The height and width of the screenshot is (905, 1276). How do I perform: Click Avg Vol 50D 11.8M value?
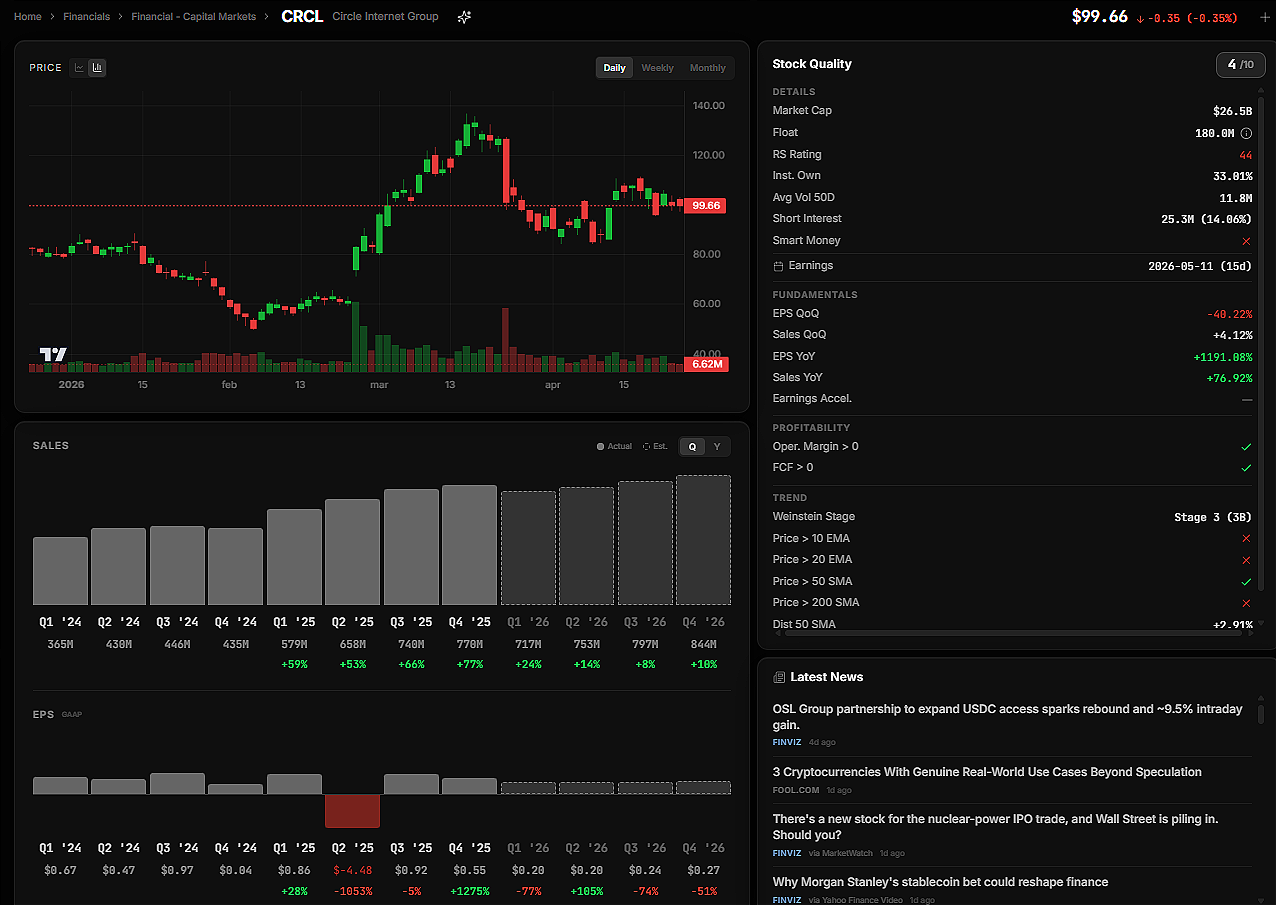[x=1235, y=198]
